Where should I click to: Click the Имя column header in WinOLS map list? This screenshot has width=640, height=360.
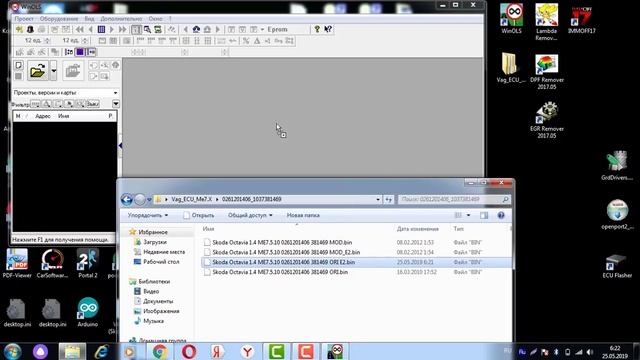click(x=63, y=116)
